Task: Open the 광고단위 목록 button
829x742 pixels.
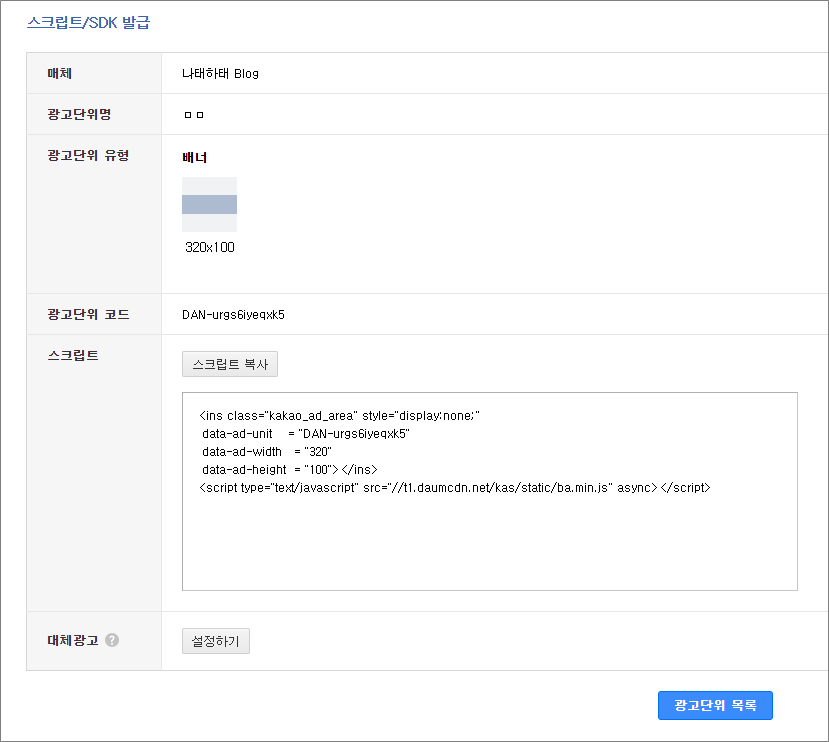Action: pos(715,705)
